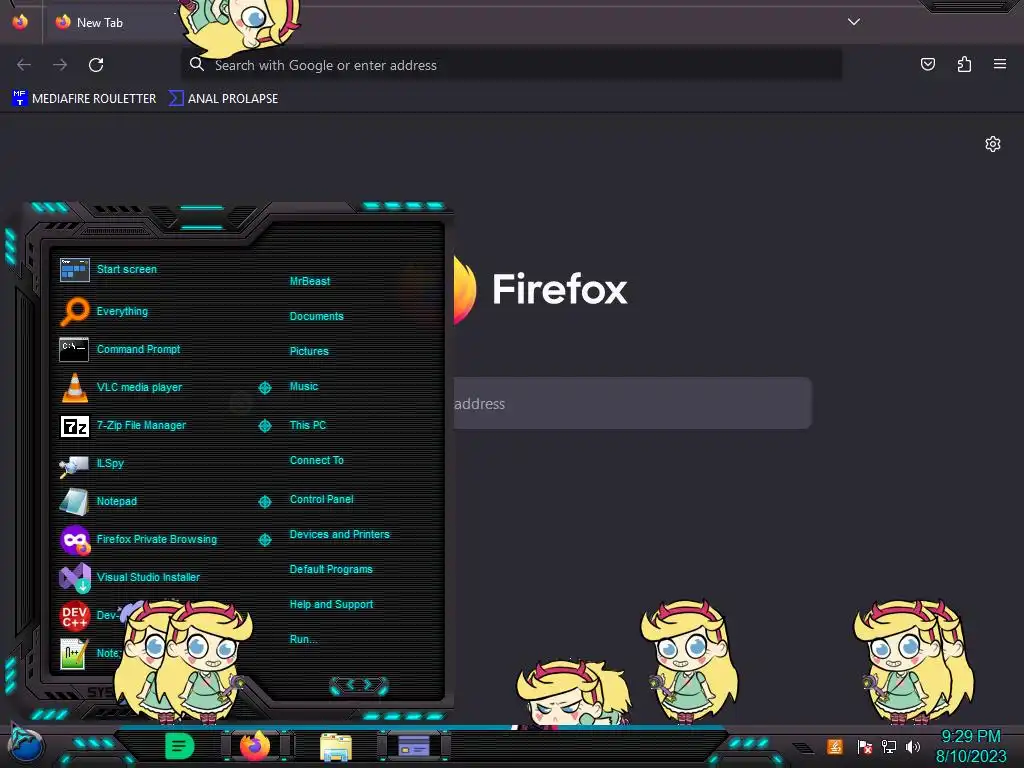Click the Start orb button on taskbar
The image size is (1024, 768).
click(x=26, y=746)
